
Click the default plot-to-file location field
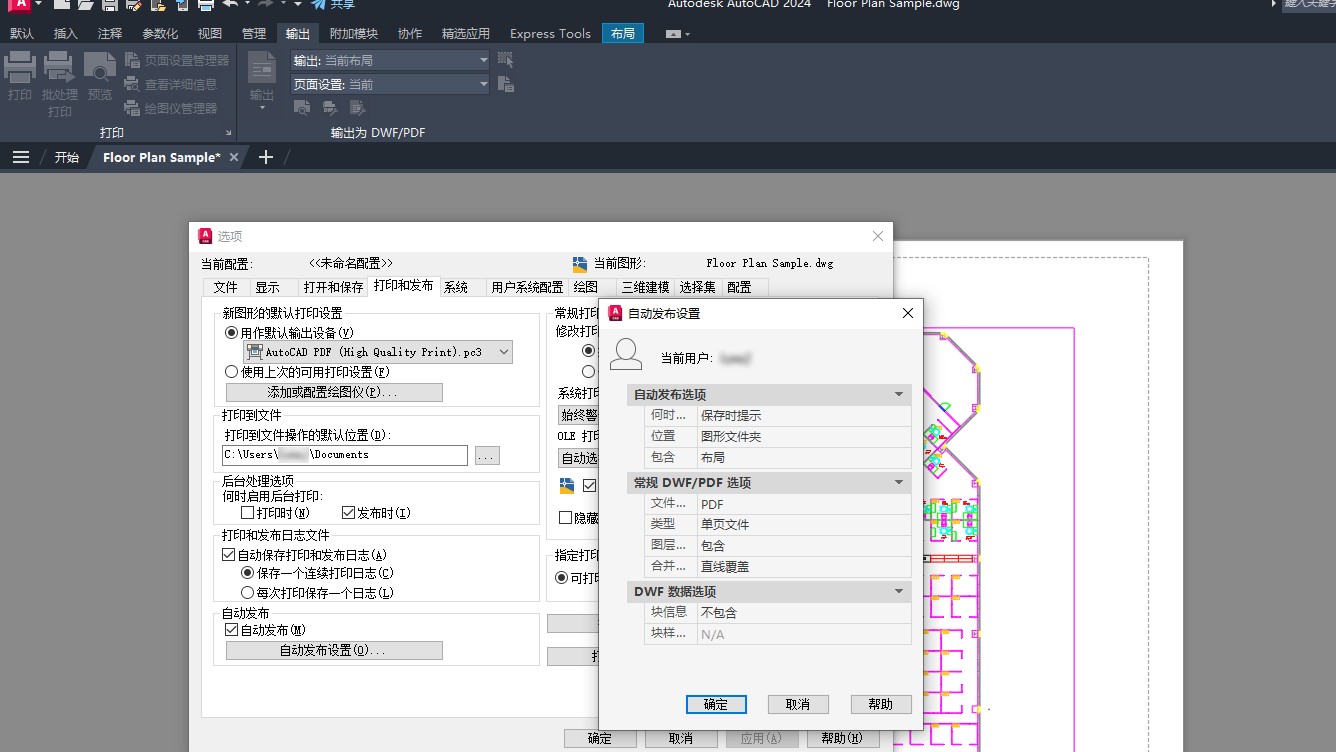[x=345, y=456]
